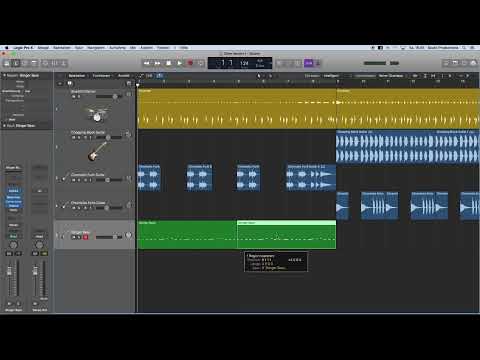Click the Rewind transport button
Viewport: 480px width, 360px height.
click(x=147, y=63)
